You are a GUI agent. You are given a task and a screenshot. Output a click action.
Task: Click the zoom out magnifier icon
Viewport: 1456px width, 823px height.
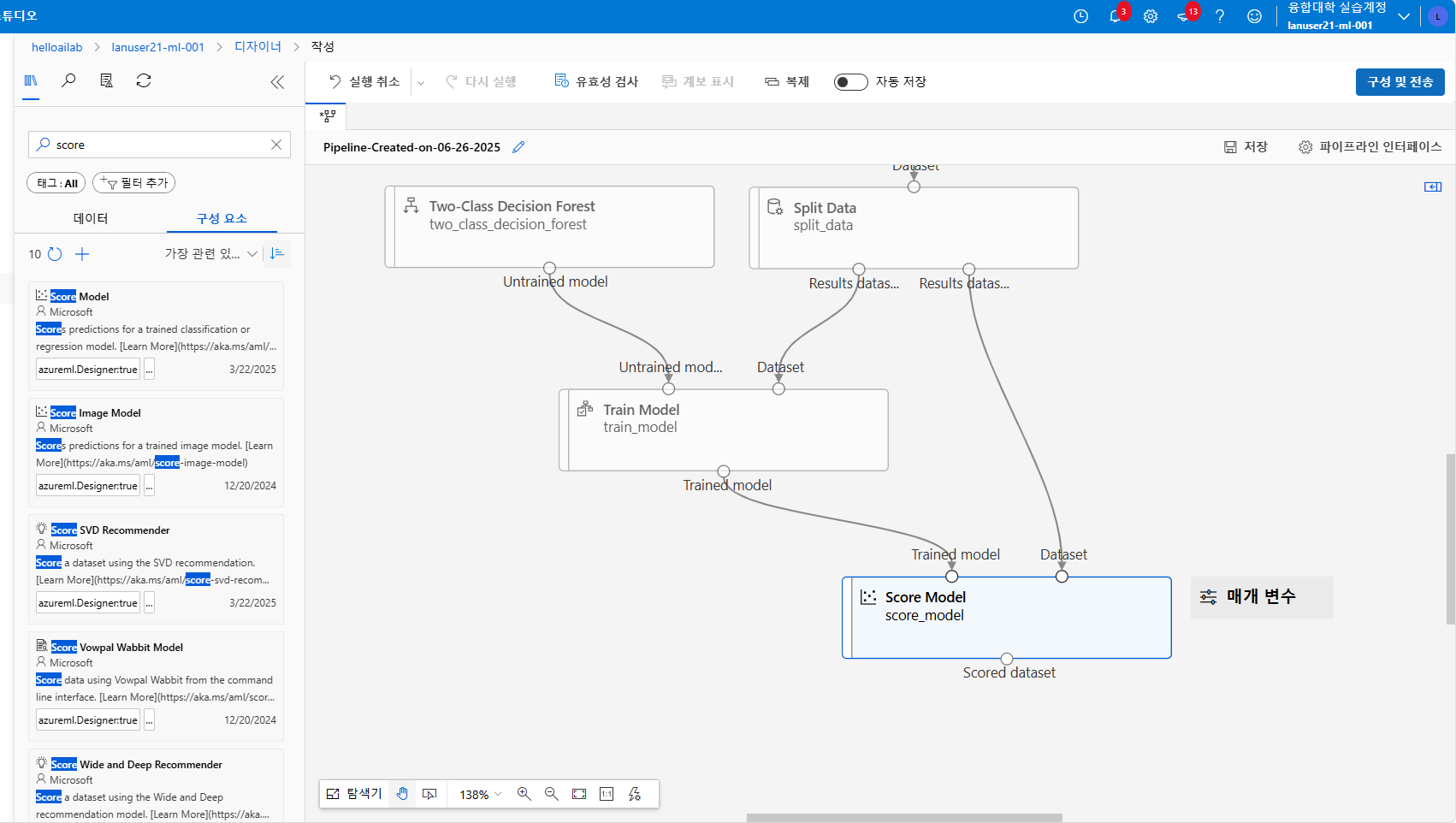click(x=552, y=794)
